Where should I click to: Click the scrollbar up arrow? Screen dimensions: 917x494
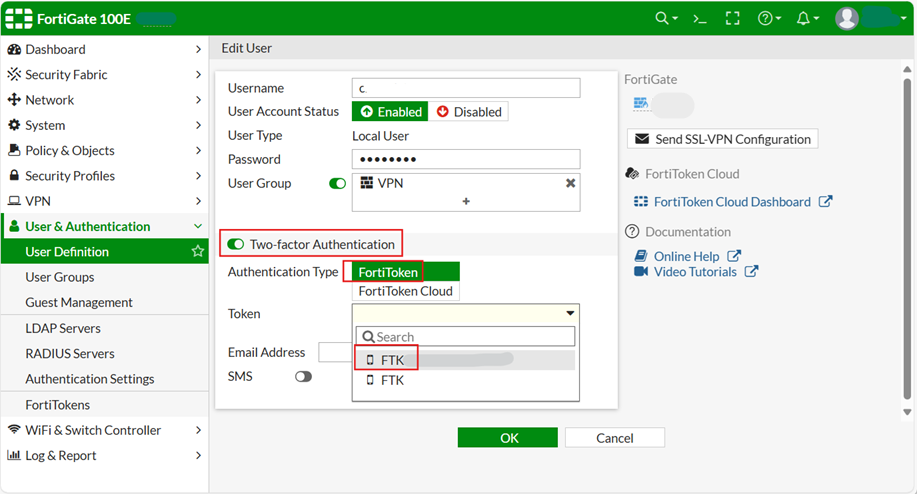pos(907,69)
